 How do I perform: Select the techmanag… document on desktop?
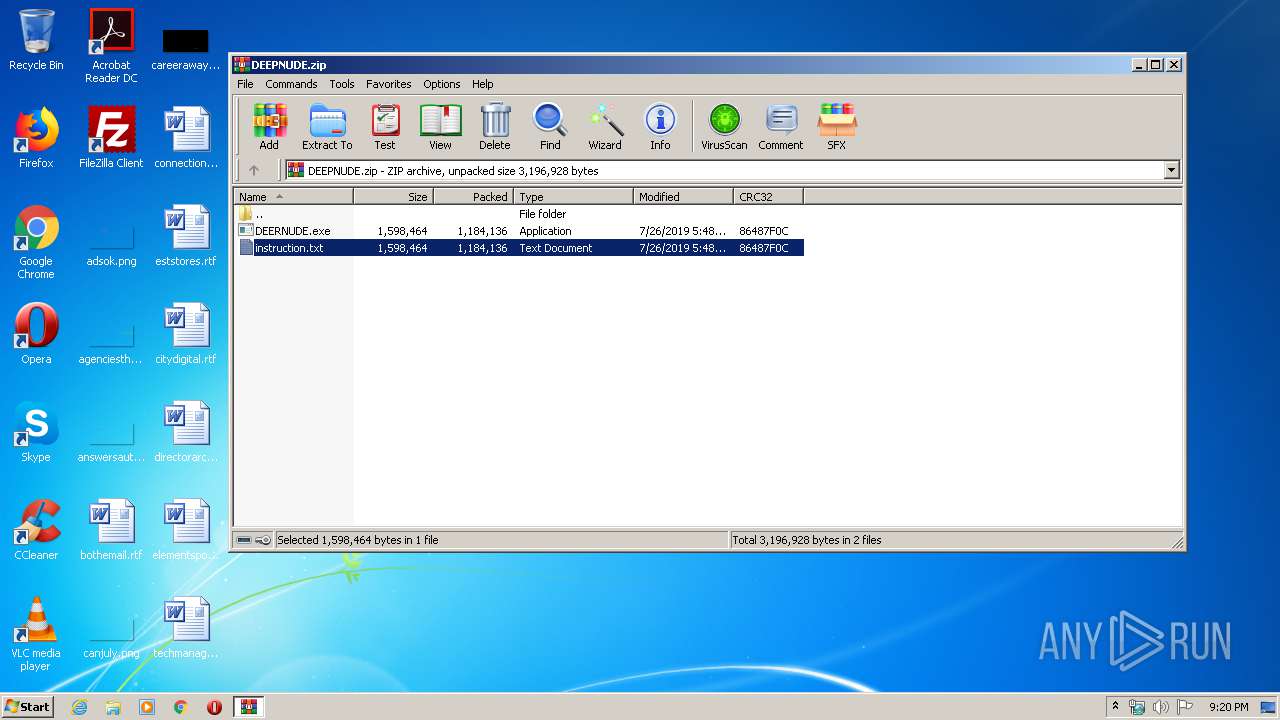[x=186, y=628]
